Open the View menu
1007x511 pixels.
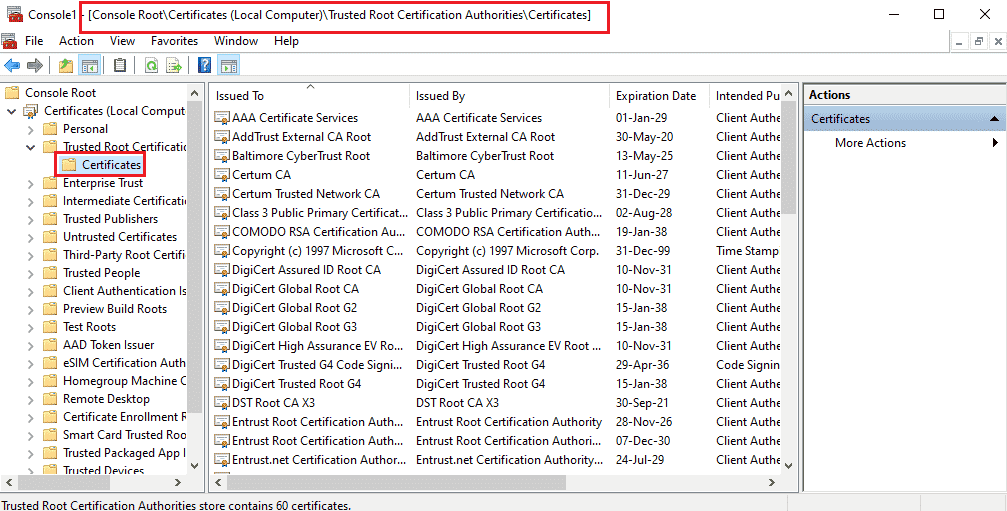tap(122, 41)
